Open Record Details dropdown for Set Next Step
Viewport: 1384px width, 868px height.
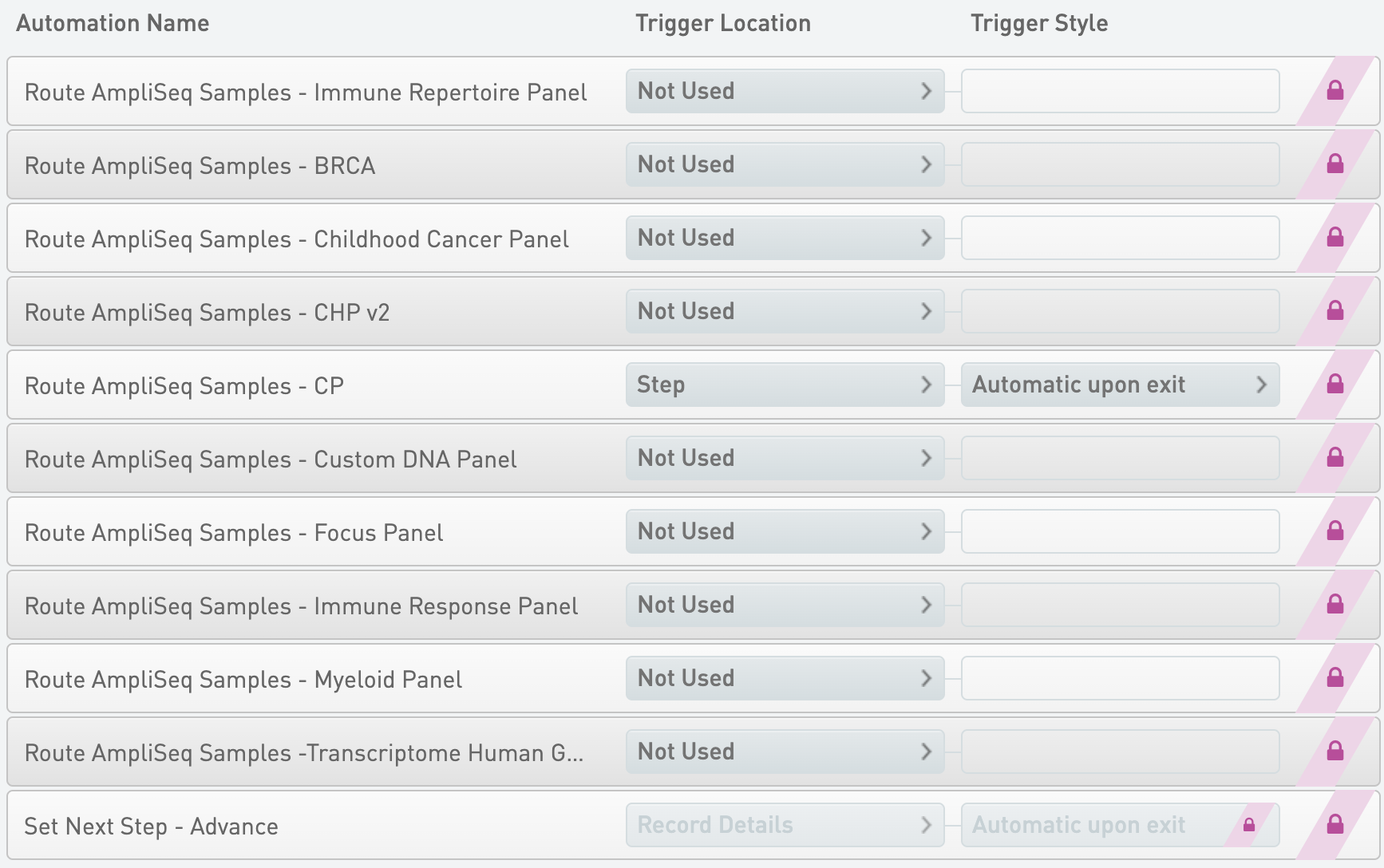(785, 825)
